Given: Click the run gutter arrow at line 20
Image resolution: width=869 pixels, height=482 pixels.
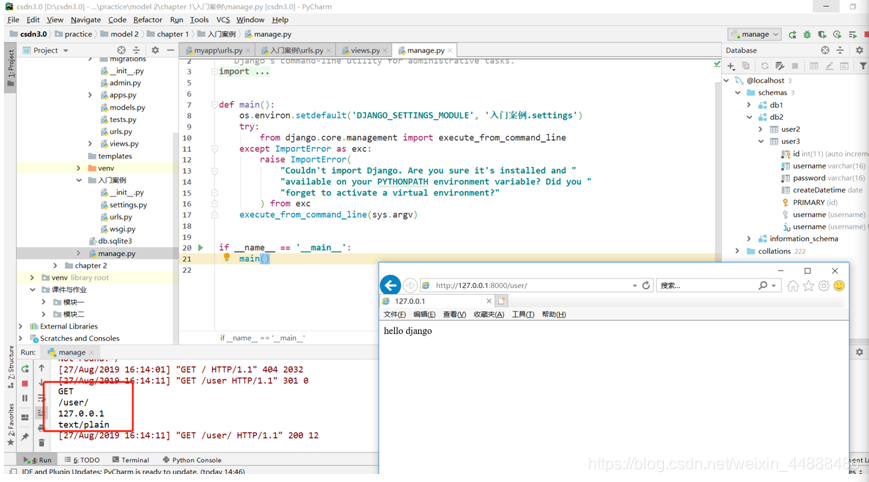Looking at the screenshot, I should point(201,247).
